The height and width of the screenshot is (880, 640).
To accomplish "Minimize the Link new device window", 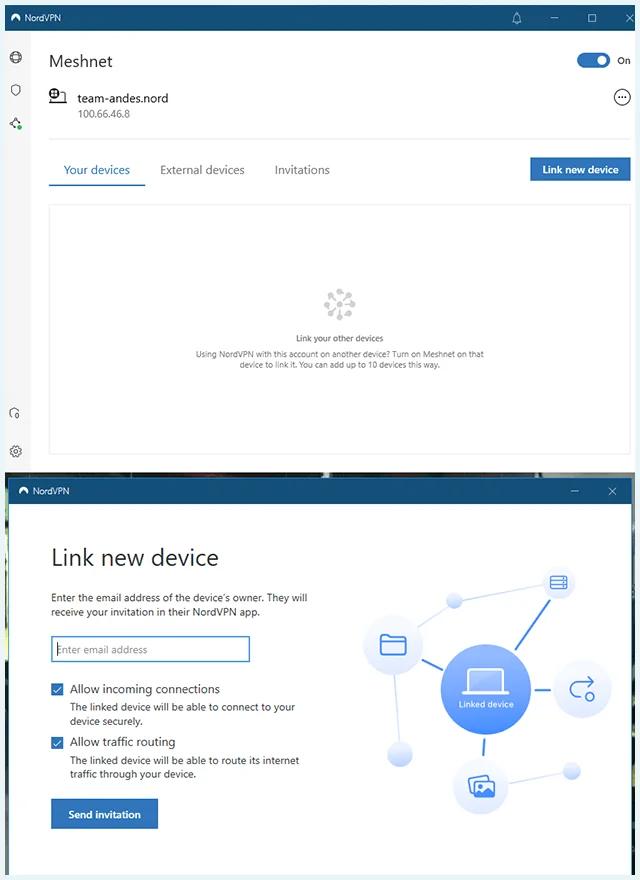I will tap(574, 491).
